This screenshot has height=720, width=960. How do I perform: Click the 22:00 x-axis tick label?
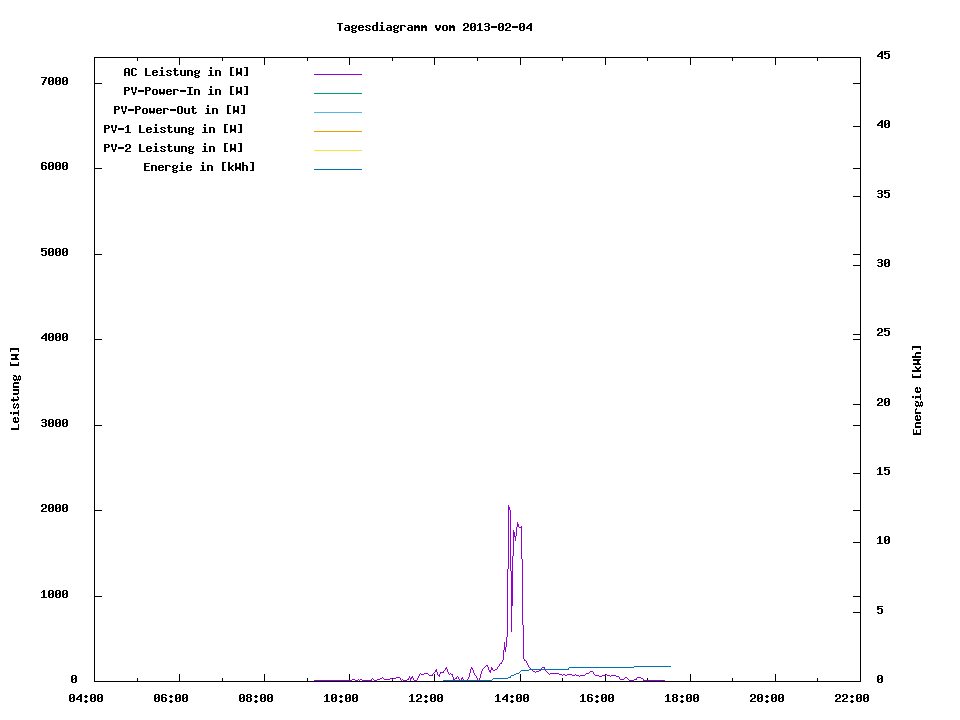click(x=852, y=698)
